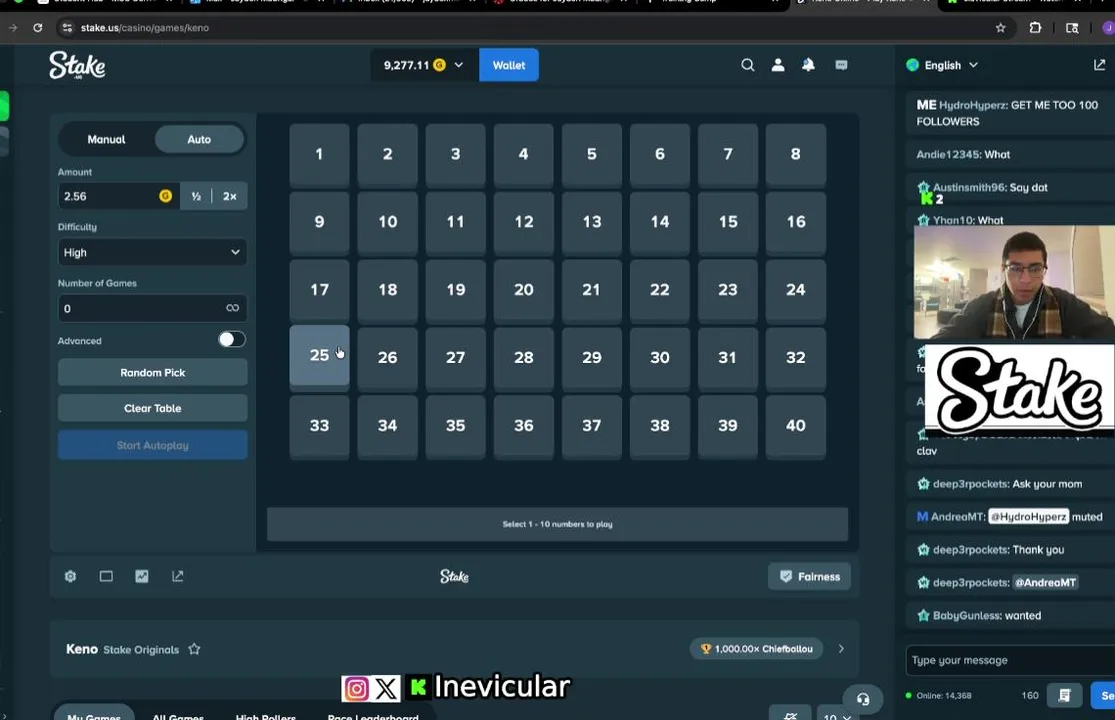
Task: Switch to Auto betting mode
Action: click(x=199, y=139)
